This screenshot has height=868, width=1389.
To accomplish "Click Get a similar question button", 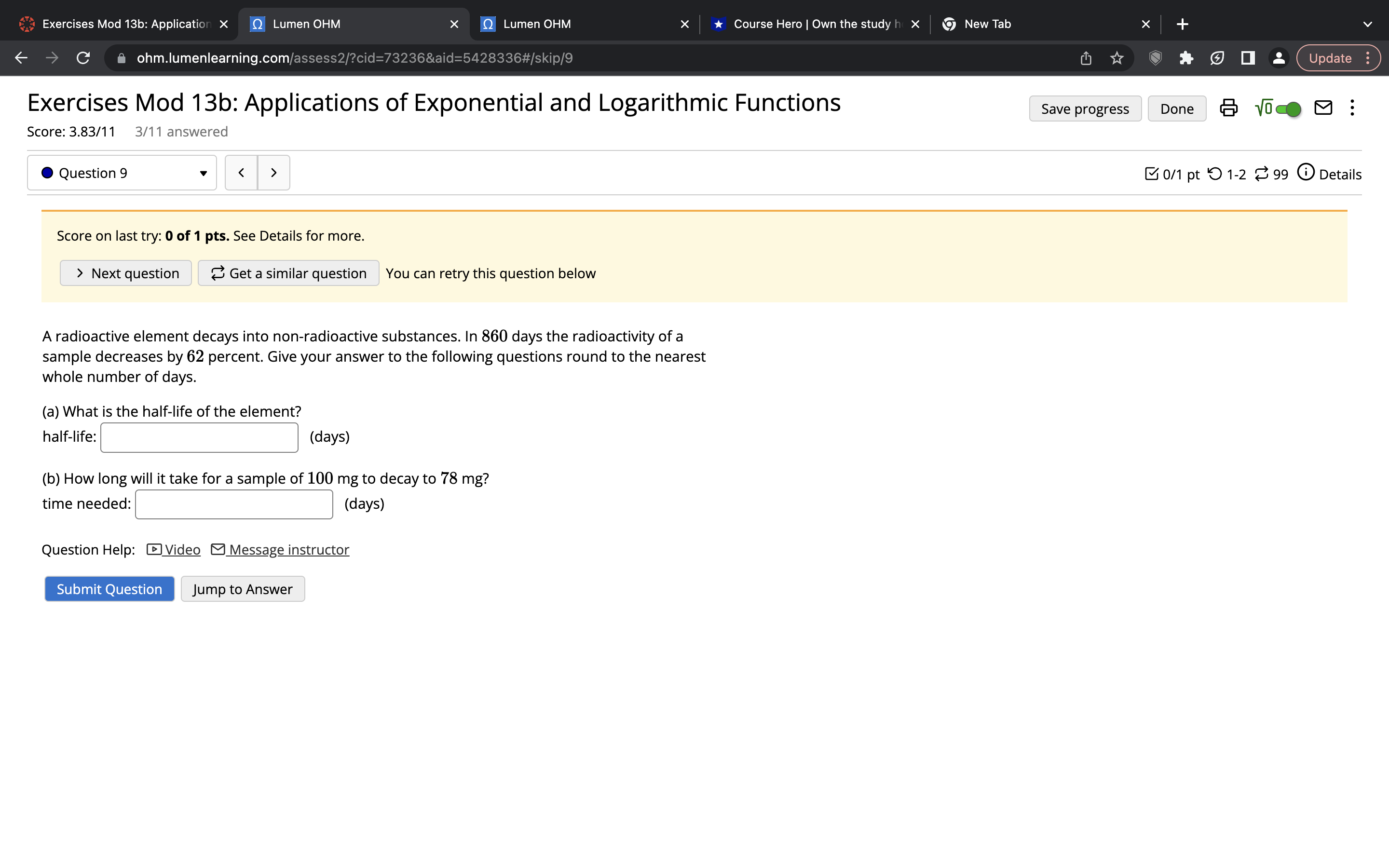I will (288, 273).
